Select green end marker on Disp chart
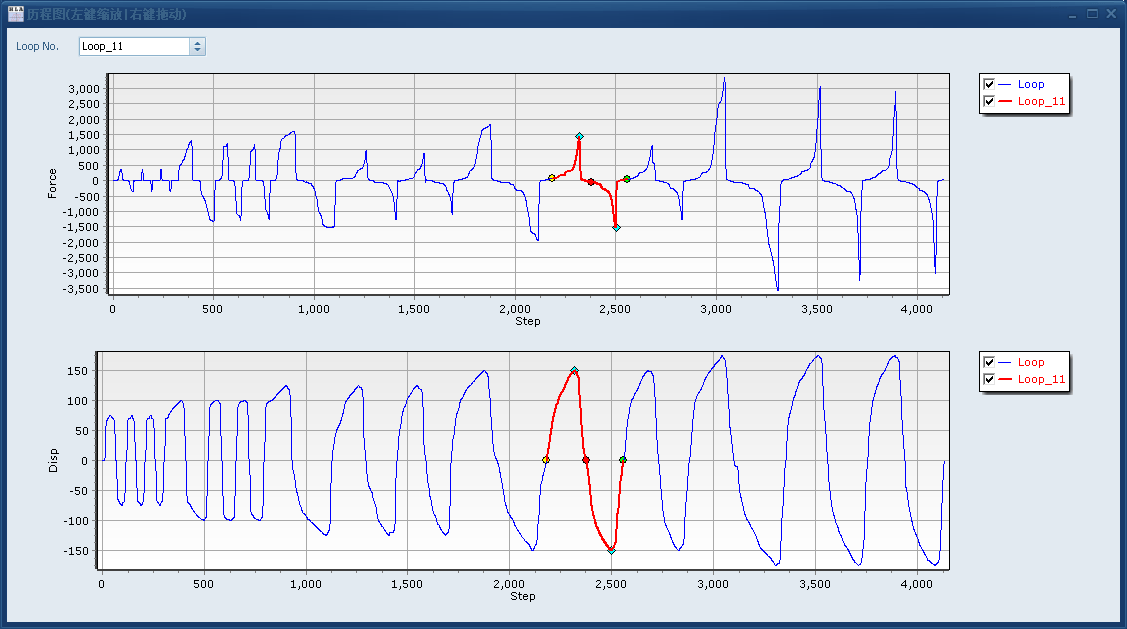This screenshot has width=1127, height=629. [x=622, y=460]
